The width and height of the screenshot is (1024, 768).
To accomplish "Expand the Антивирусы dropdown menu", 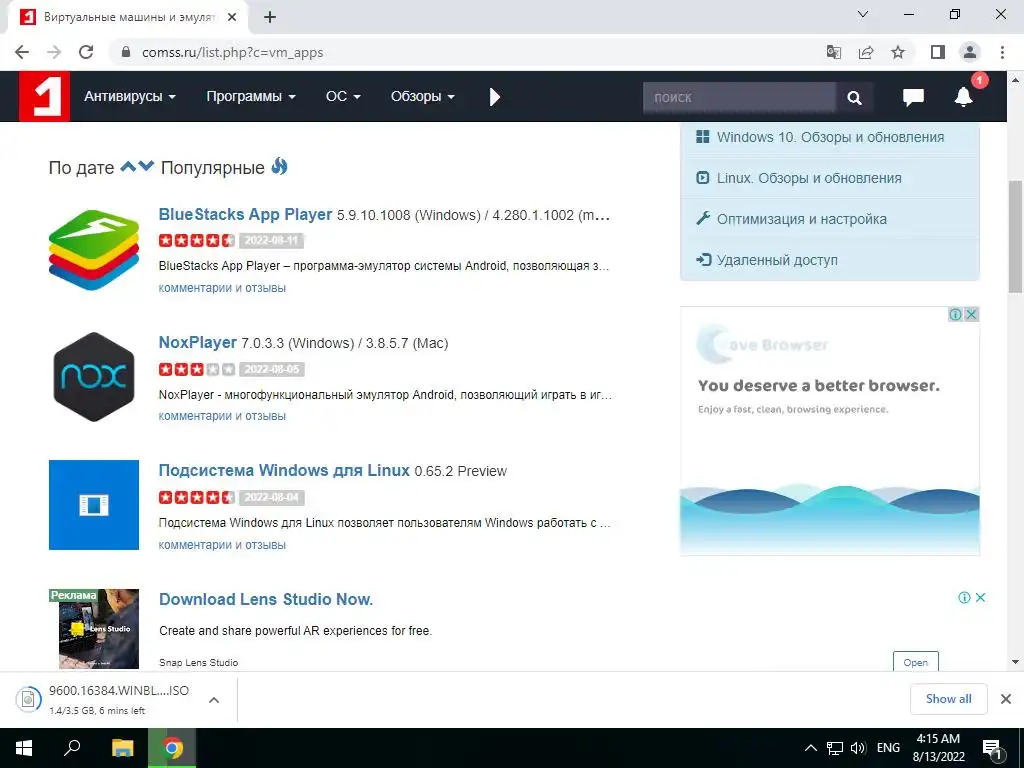I will (130, 96).
